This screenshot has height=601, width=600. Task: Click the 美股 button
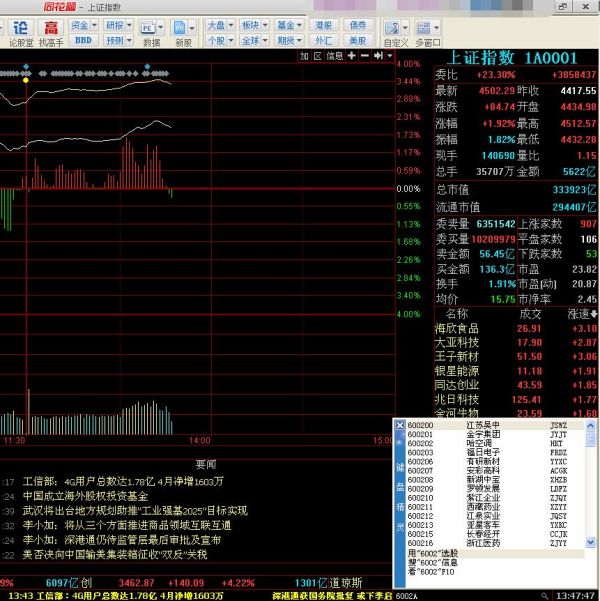click(x=358, y=40)
